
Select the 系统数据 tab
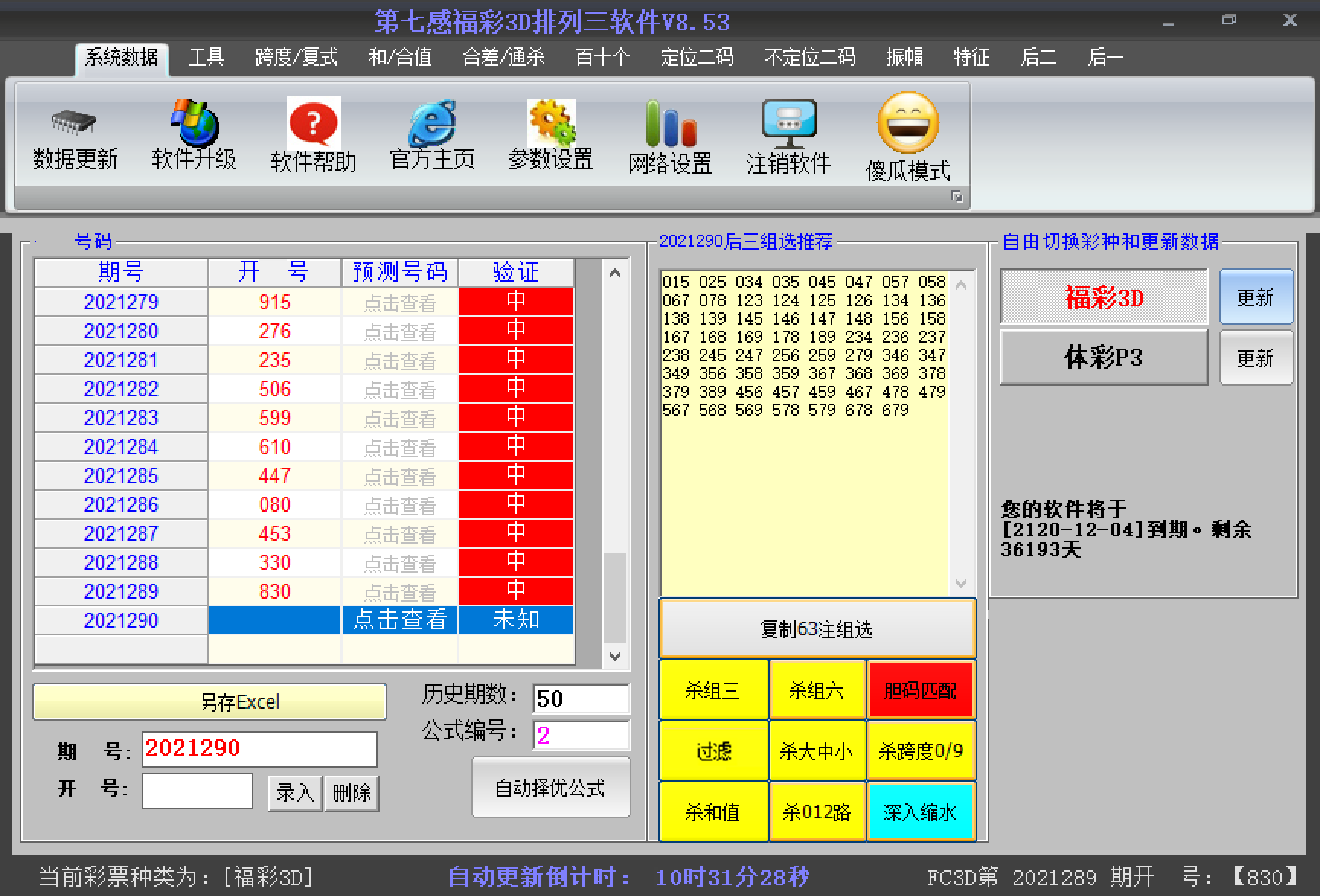click(121, 57)
